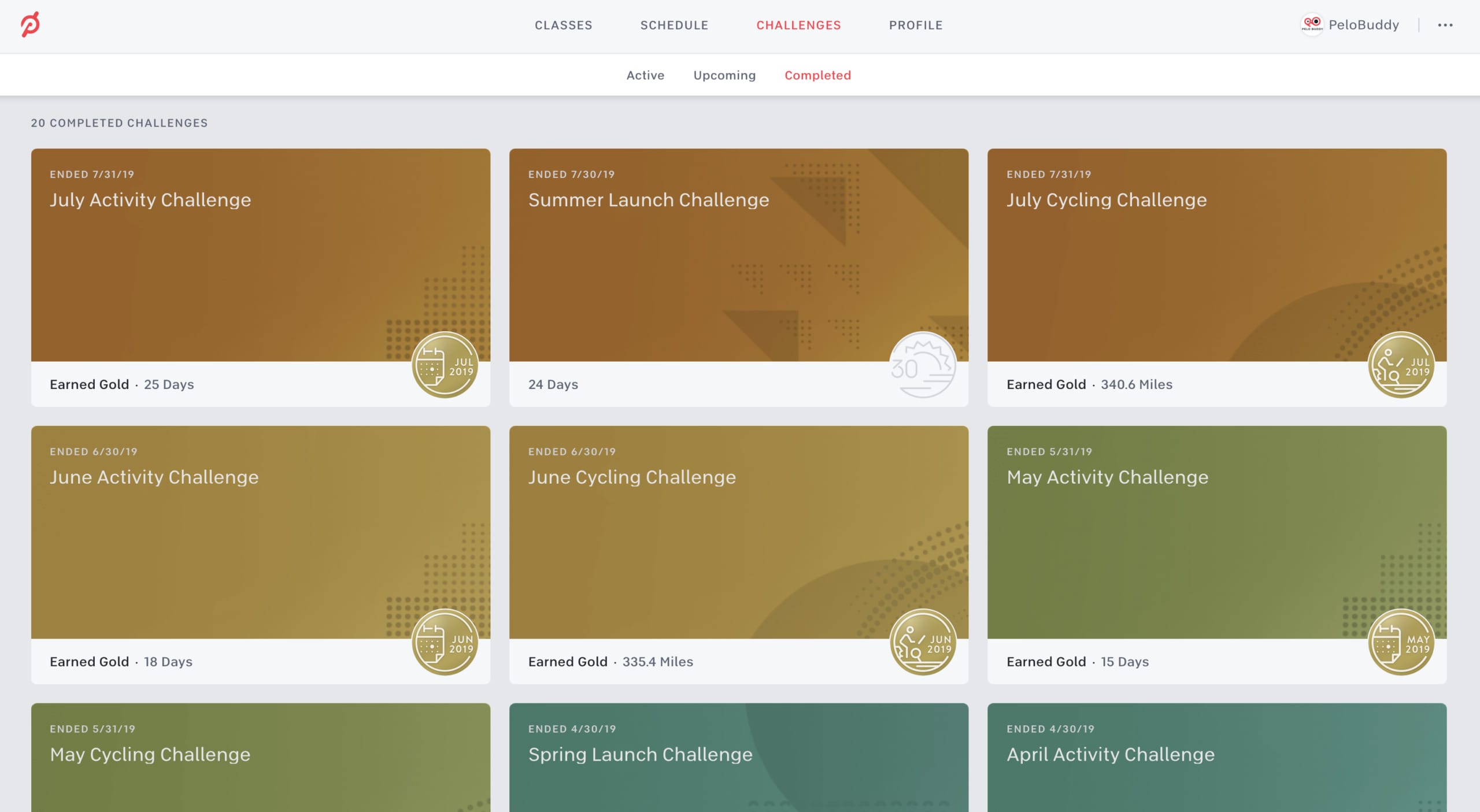This screenshot has width=1480, height=812.
Task: Click the July Activity Challenge gold badge
Action: pyautogui.click(x=445, y=365)
